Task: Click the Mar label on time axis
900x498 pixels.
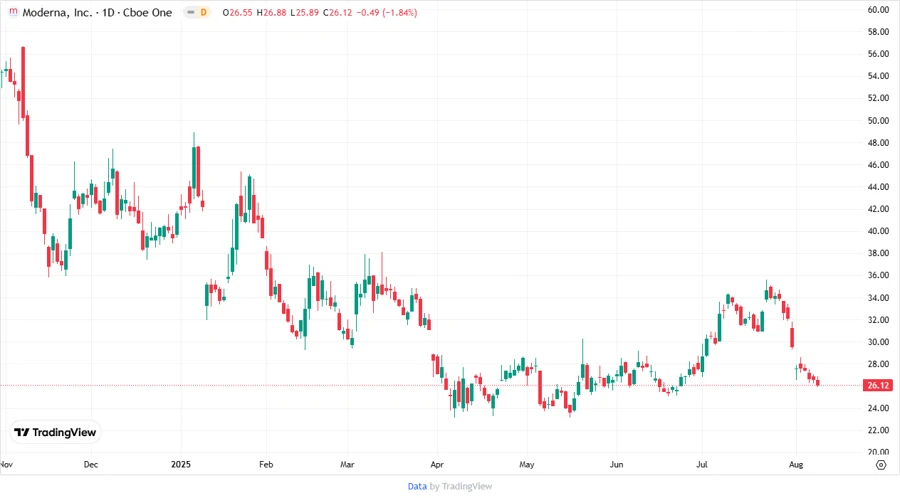Action: (347, 464)
